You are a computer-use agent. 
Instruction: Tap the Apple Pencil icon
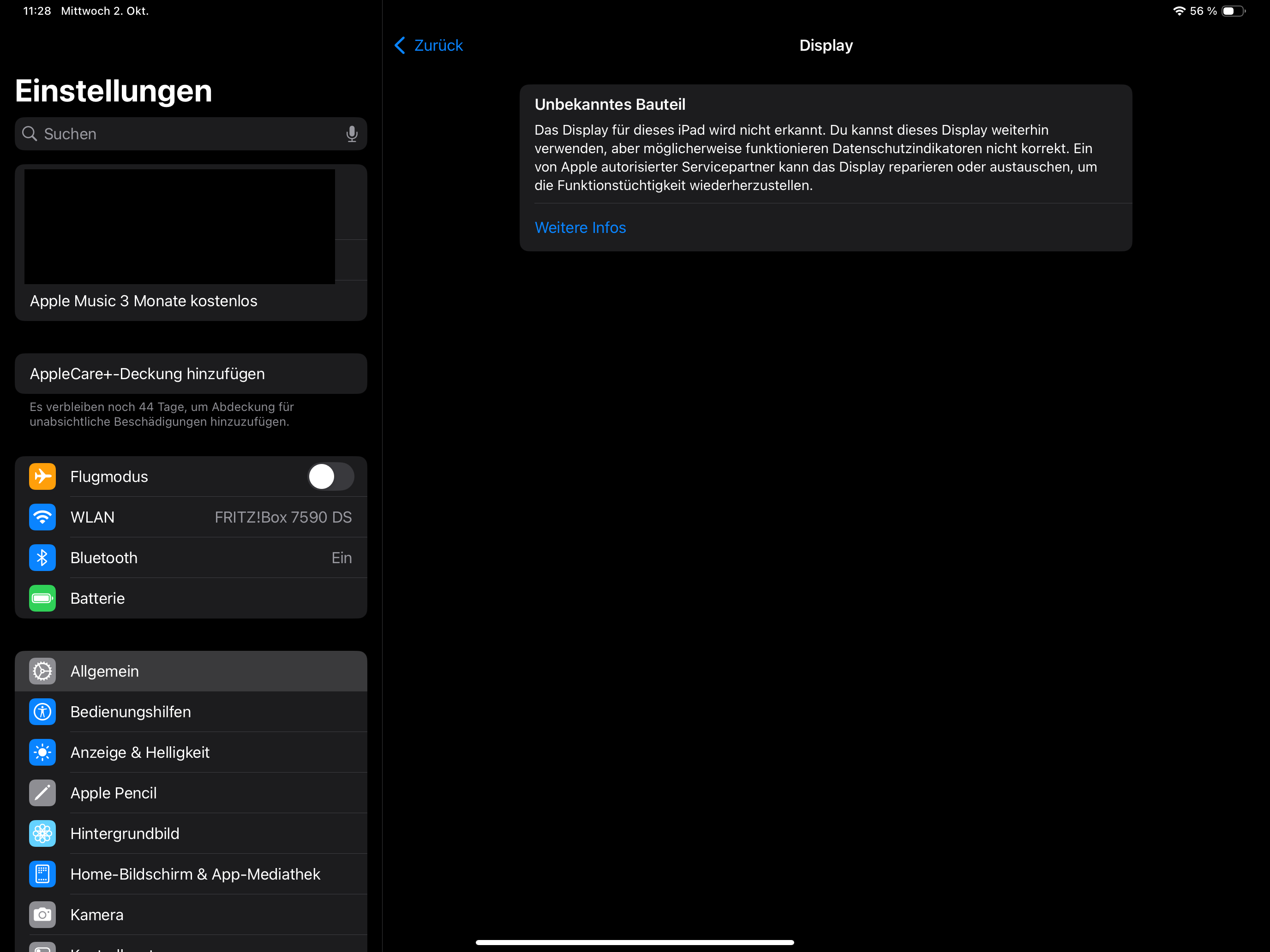42,792
